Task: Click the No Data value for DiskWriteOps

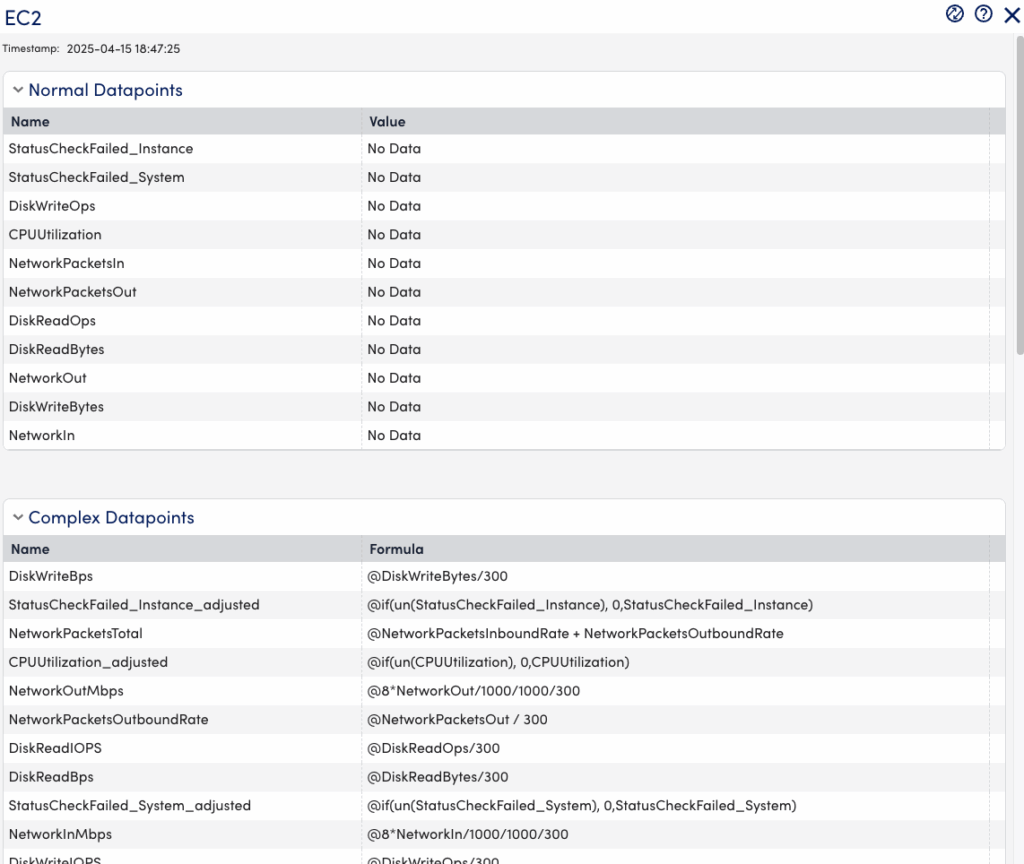Action: click(x=394, y=206)
